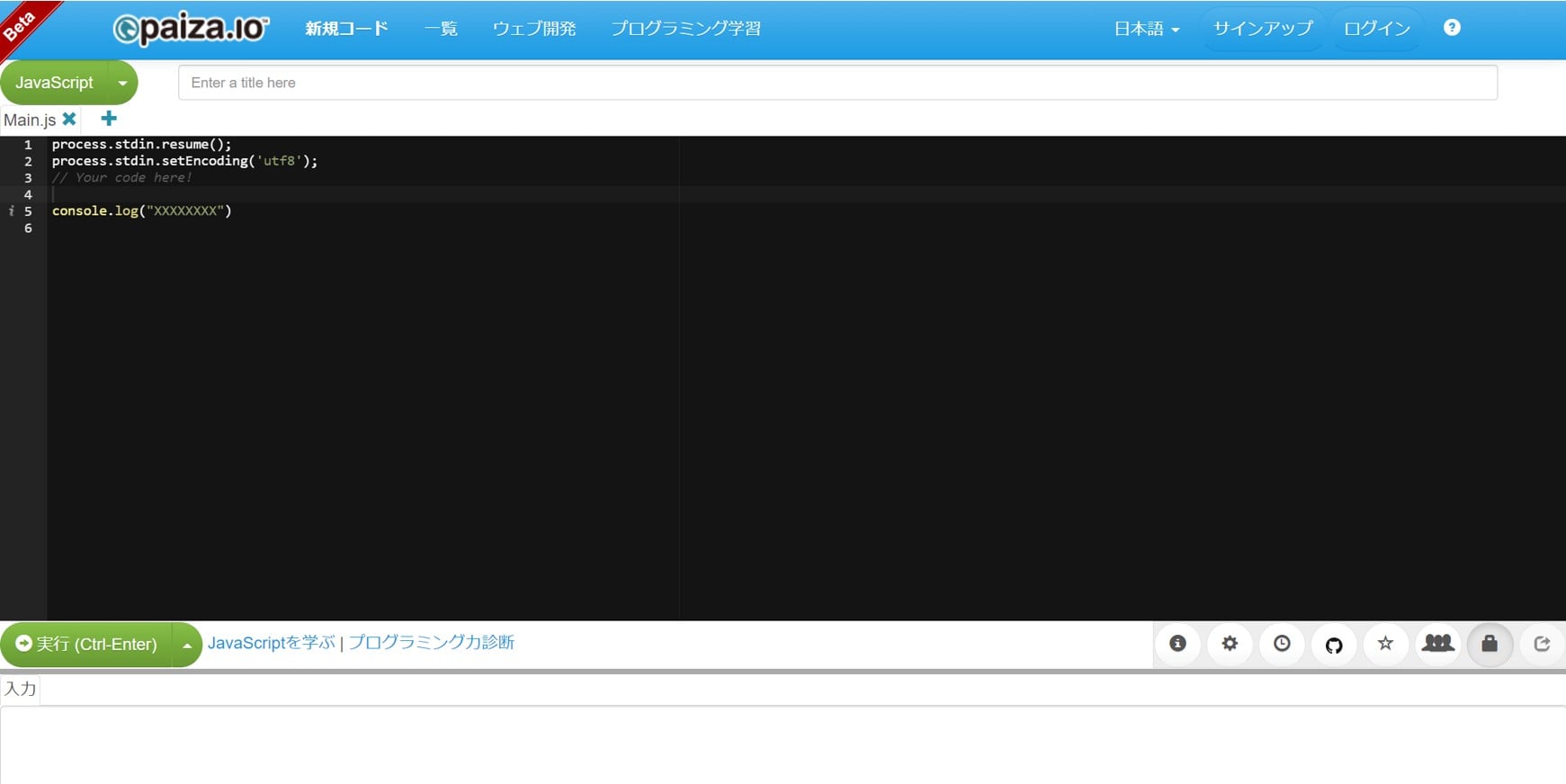
Task: Click the group collaboration people icon
Action: click(1437, 644)
